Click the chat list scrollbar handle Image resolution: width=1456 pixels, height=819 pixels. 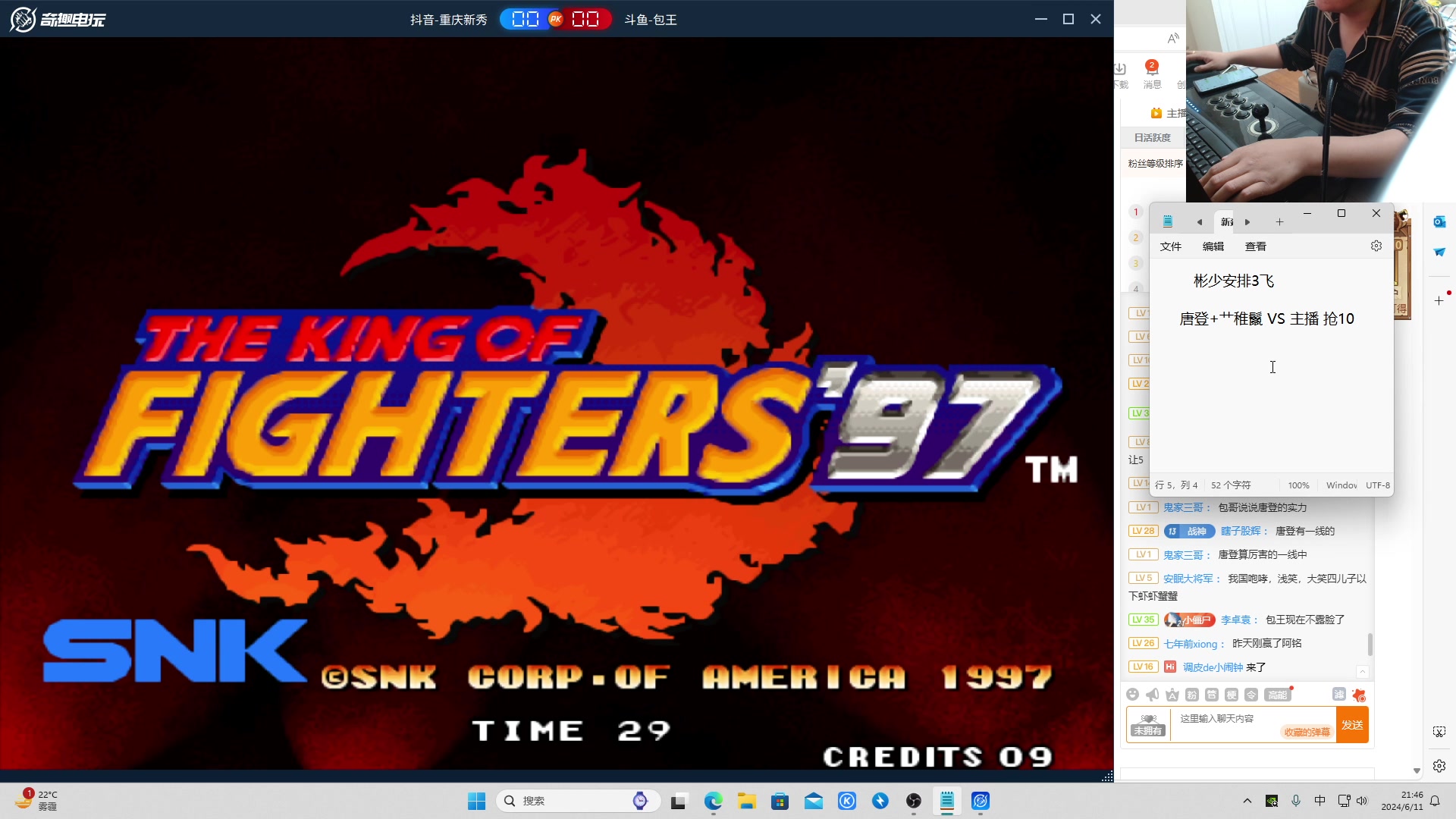coord(1370,644)
